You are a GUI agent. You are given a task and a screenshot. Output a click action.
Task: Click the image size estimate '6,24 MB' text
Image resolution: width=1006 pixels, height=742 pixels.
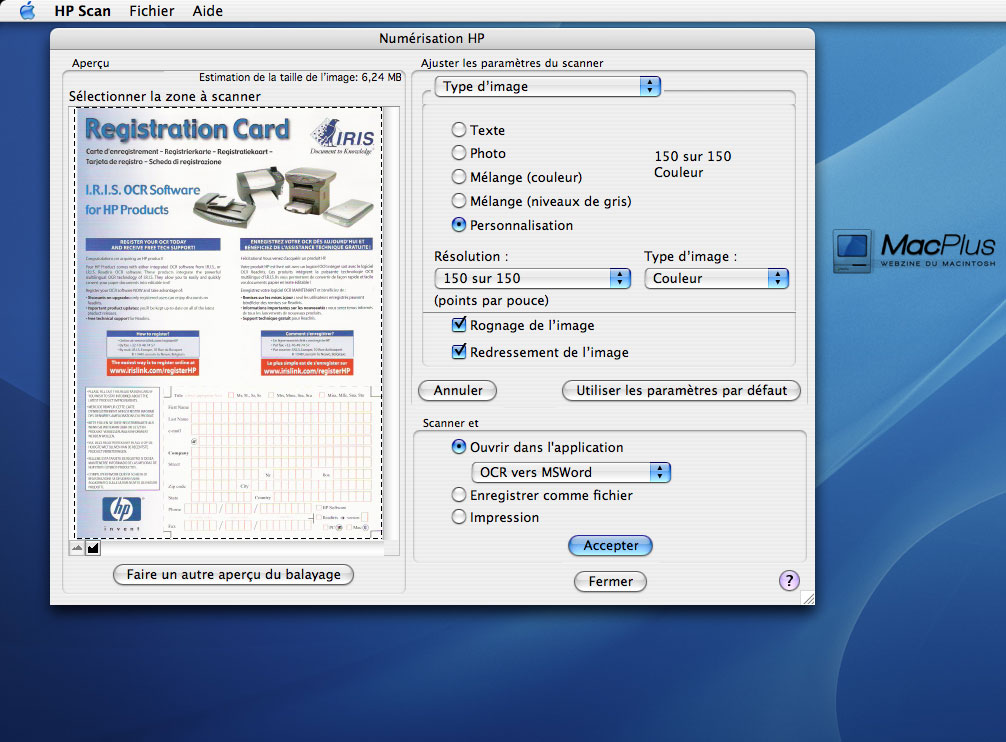[x=381, y=77]
